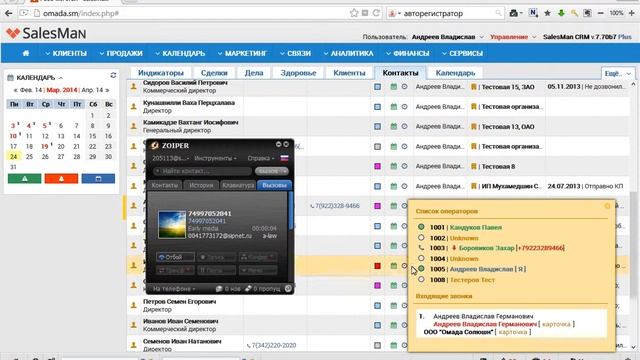Zoom out with the browser minus button
The image size is (640, 360).
600,13
